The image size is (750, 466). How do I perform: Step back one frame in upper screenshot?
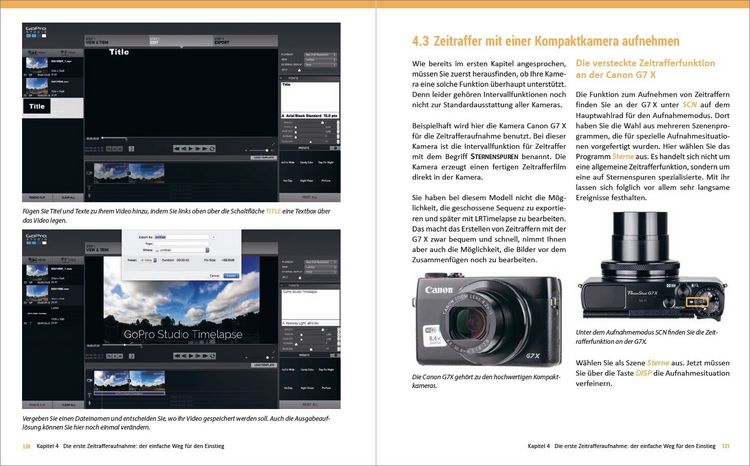[x=184, y=149]
